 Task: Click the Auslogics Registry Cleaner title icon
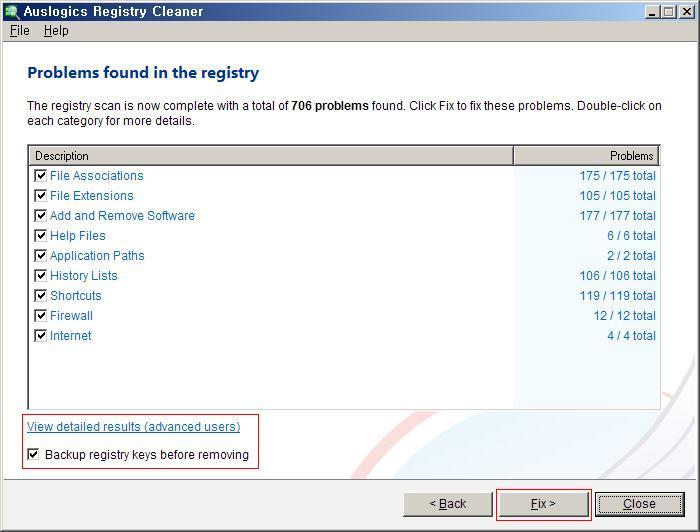coord(12,12)
